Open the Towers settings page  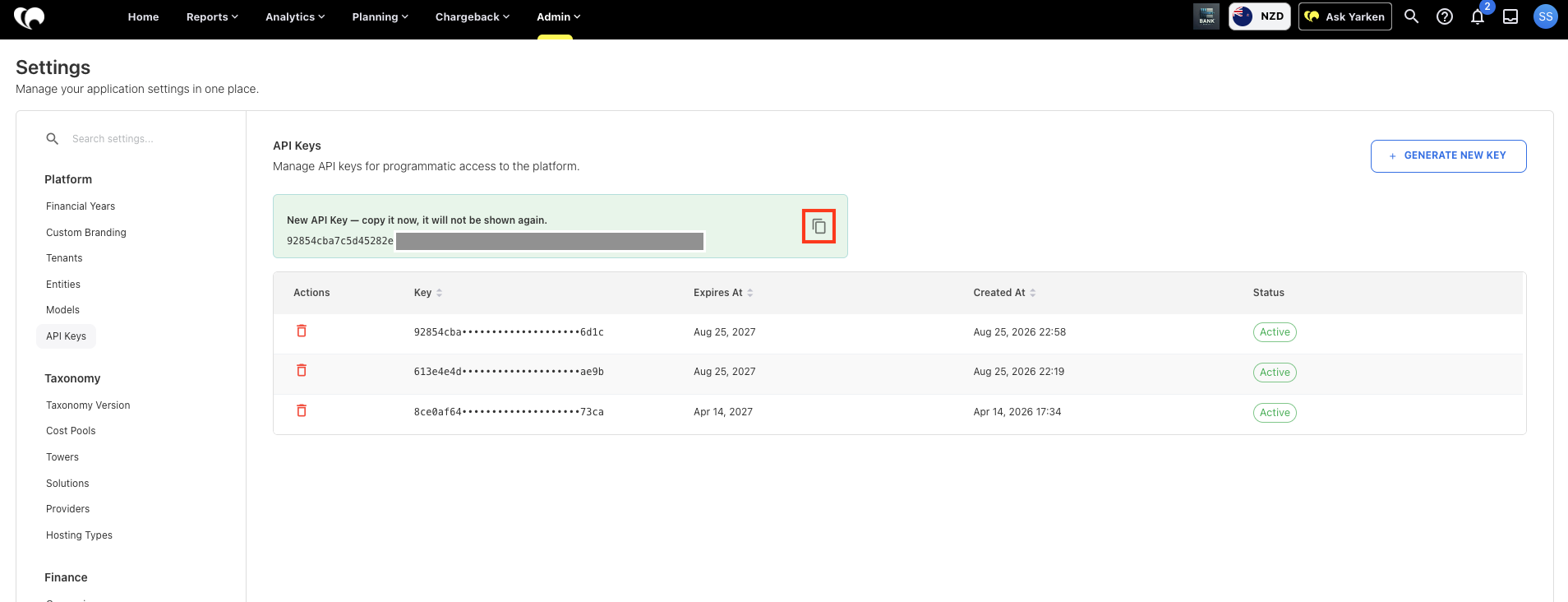[x=62, y=457]
